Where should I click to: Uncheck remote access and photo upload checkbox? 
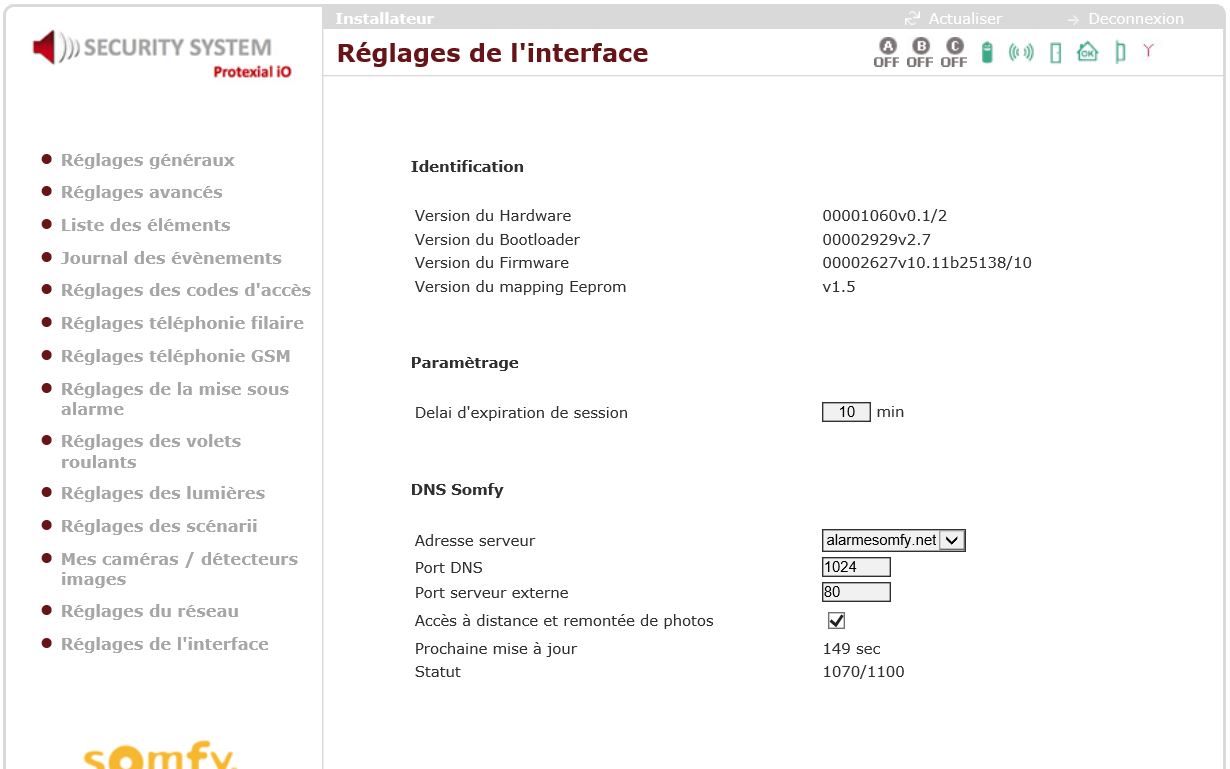837,621
